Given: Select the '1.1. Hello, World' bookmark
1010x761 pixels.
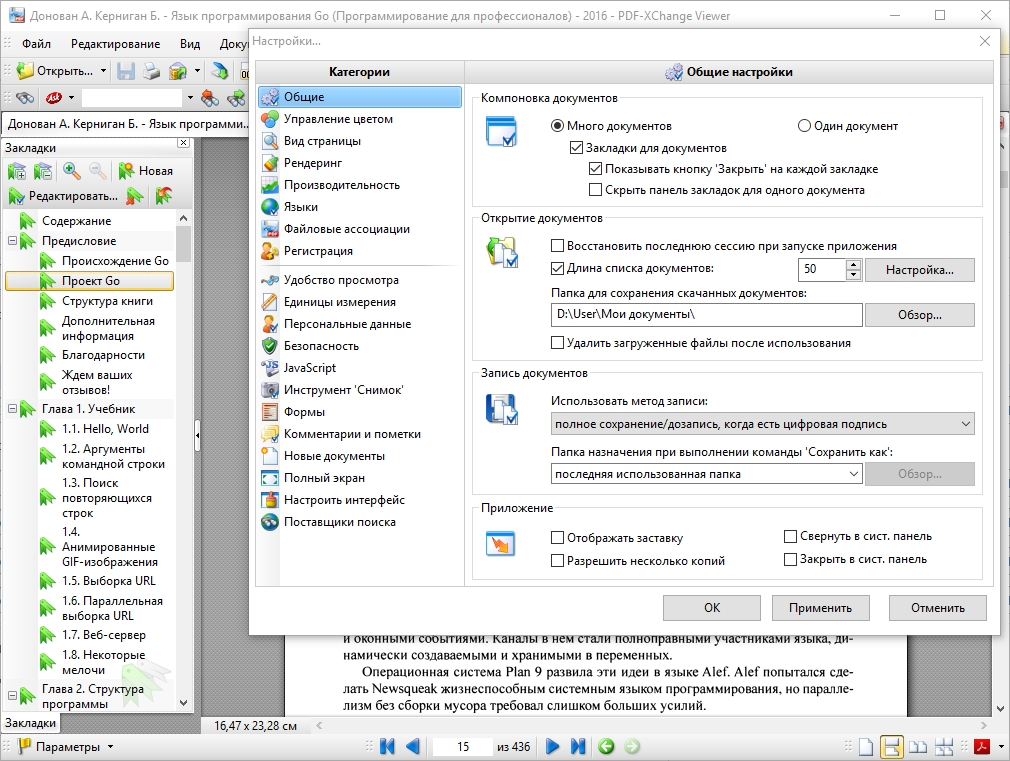Looking at the screenshot, I should 105,429.
